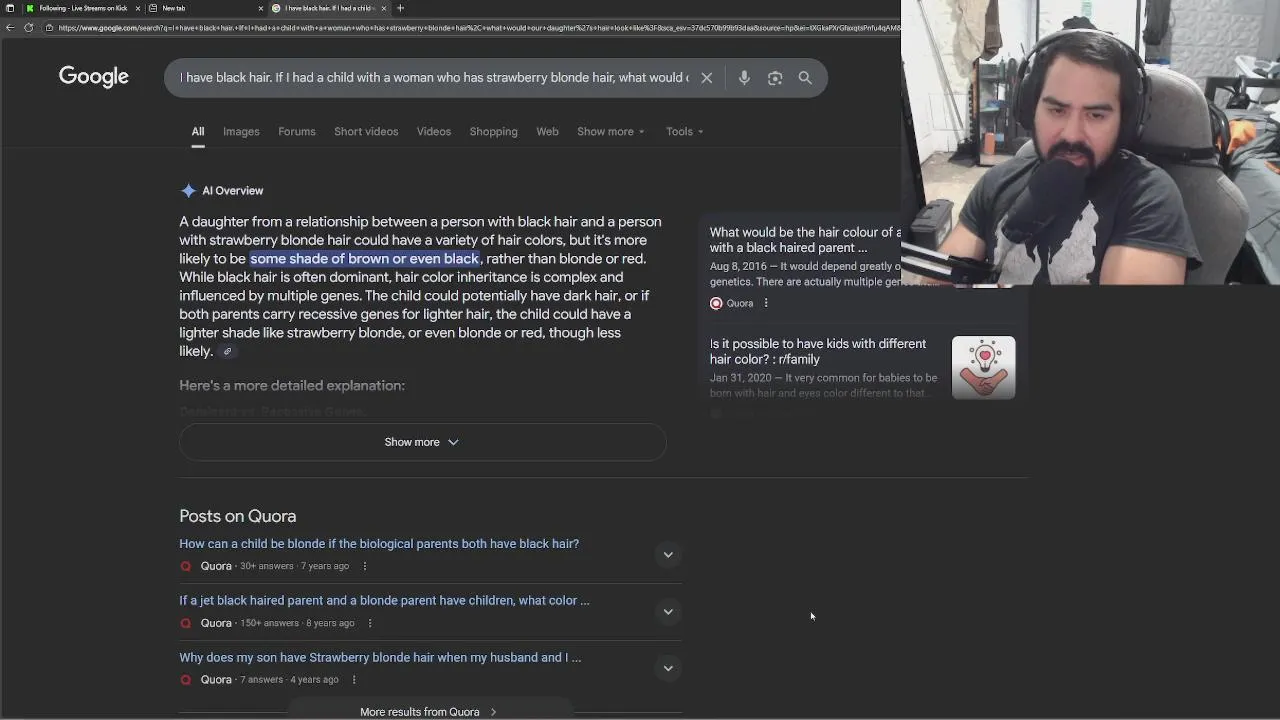Open the three-dot menu for '150+ answers' post
Viewport: 1280px width, 720px height.
[x=370, y=623]
